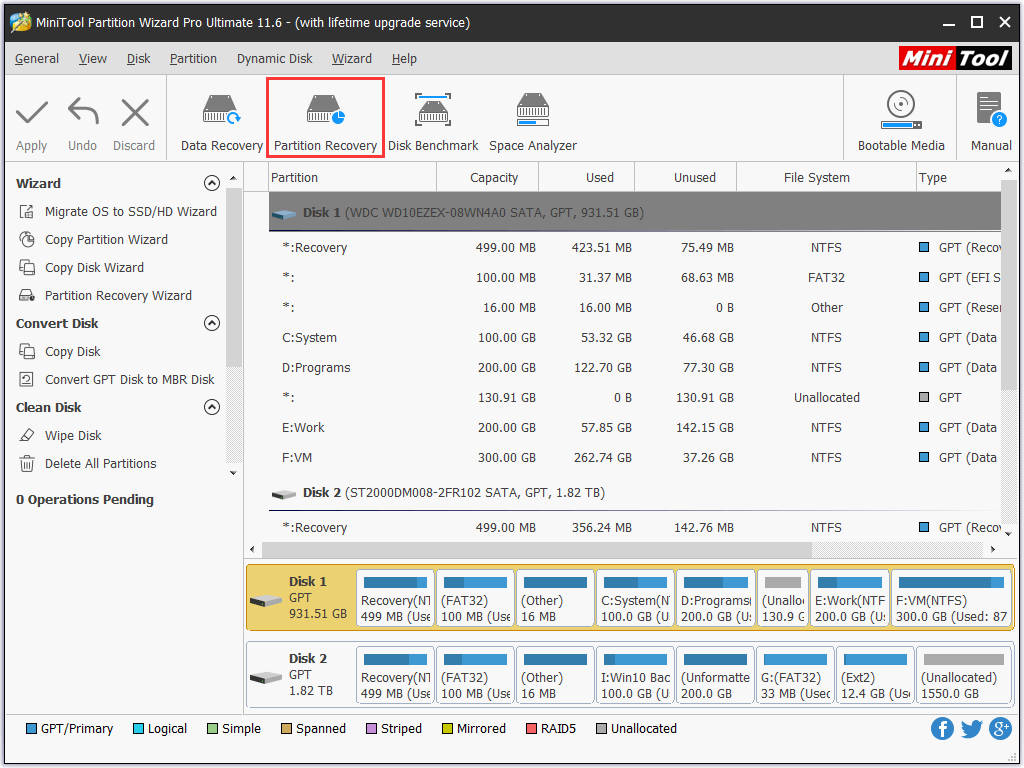The width and height of the screenshot is (1024, 768).
Task: Click the Mirrored legend color swatch
Action: [x=447, y=729]
